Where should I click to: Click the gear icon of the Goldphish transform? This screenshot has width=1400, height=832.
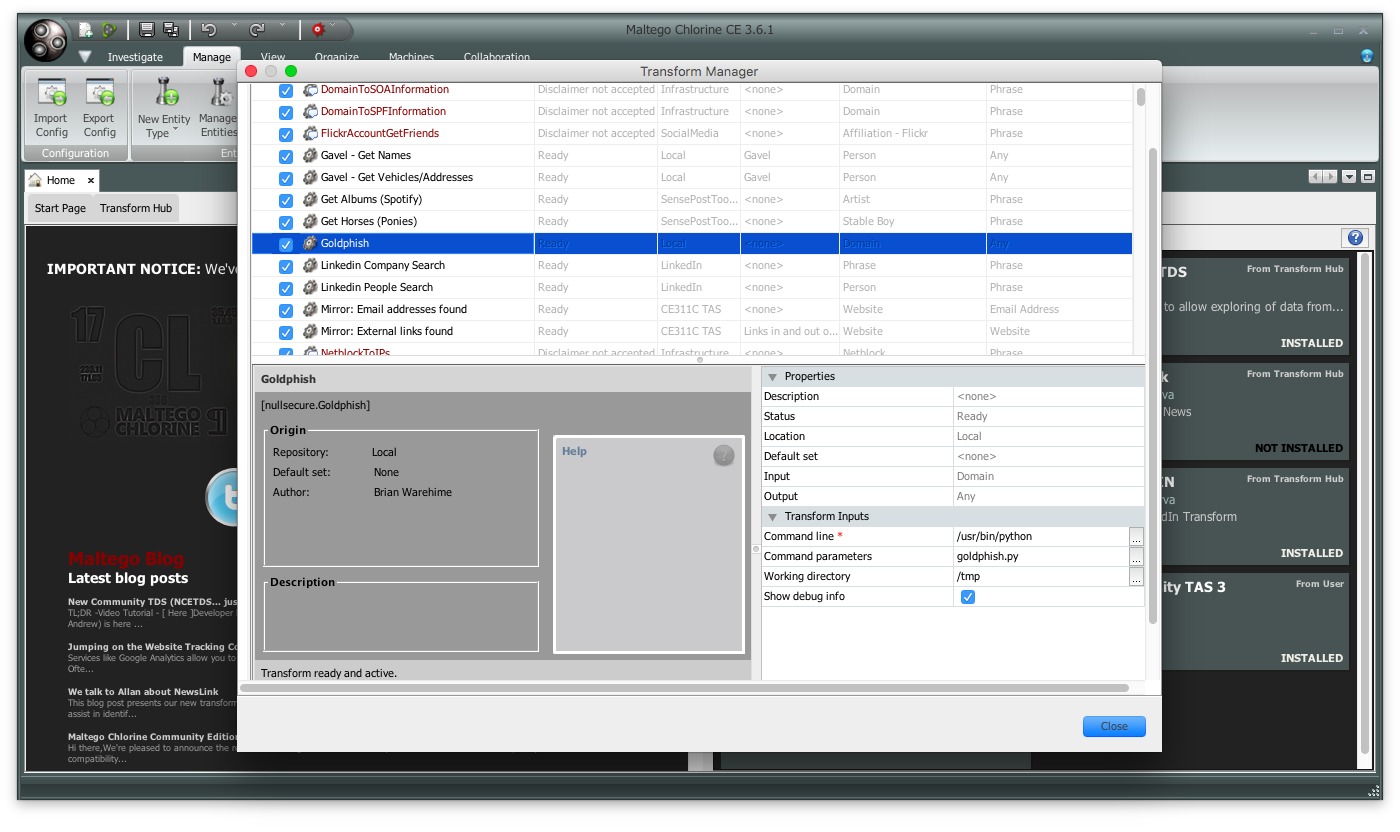(x=310, y=243)
